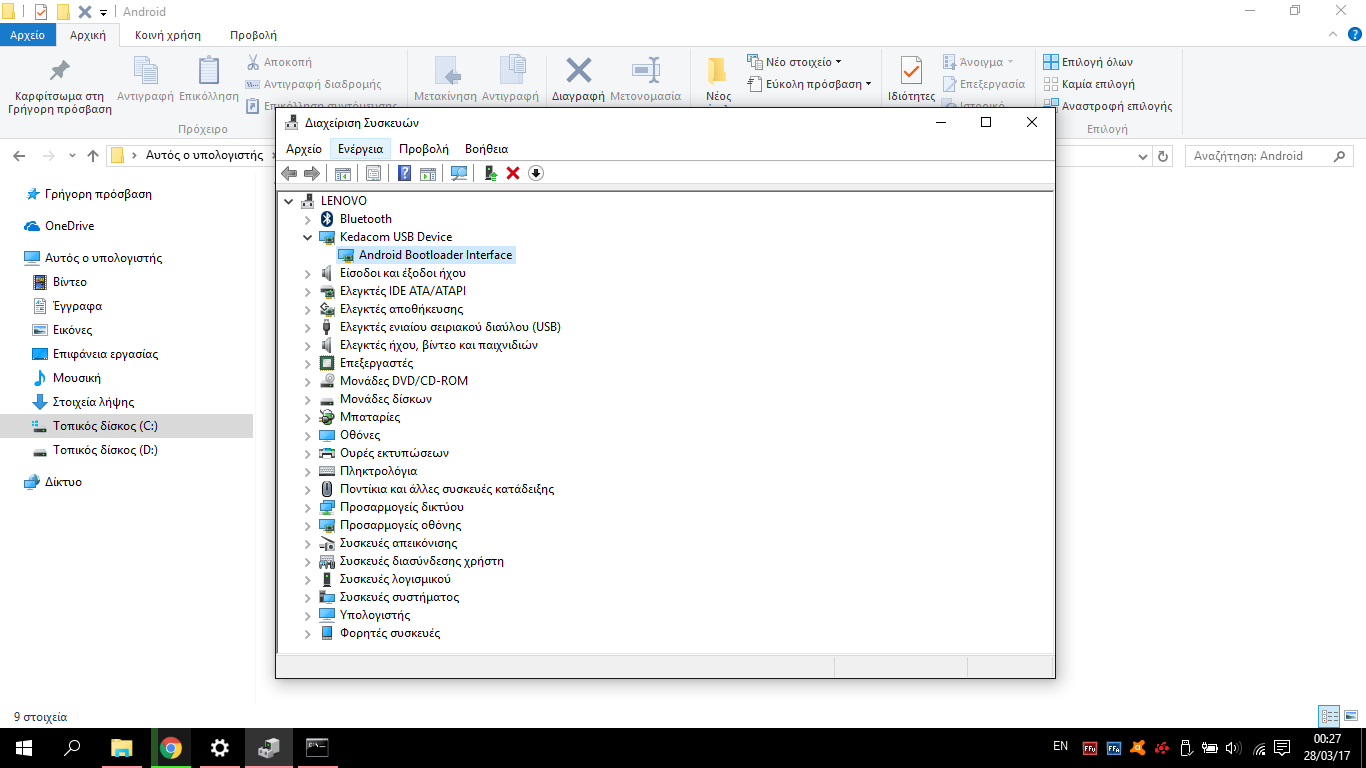Collapse the Kedacom USB Device node
Image resolution: width=1366 pixels, height=768 pixels.
pos(308,237)
